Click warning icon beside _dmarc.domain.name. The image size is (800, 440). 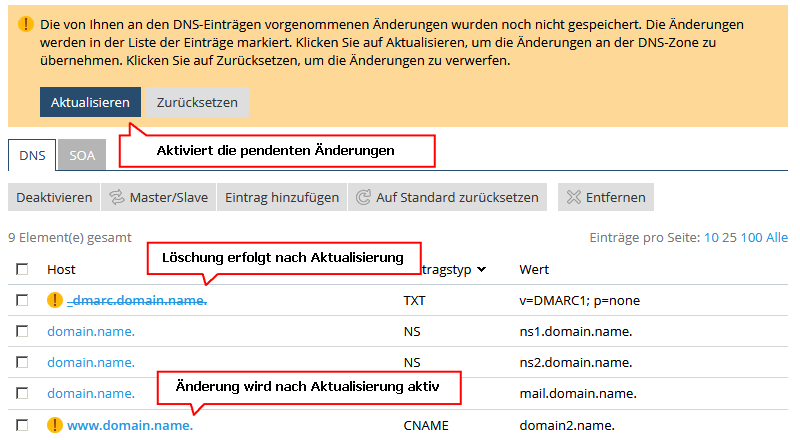[x=55, y=300]
